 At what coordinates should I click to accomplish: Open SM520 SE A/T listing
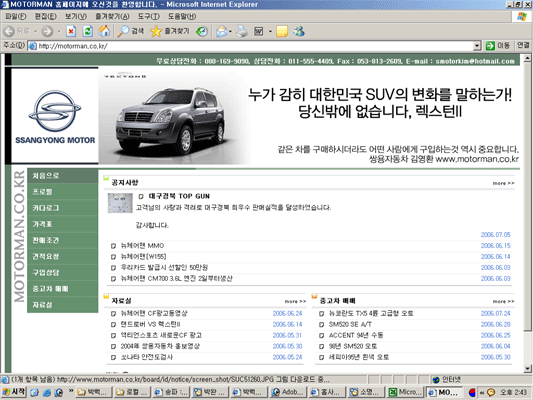[x=350, y=324]
